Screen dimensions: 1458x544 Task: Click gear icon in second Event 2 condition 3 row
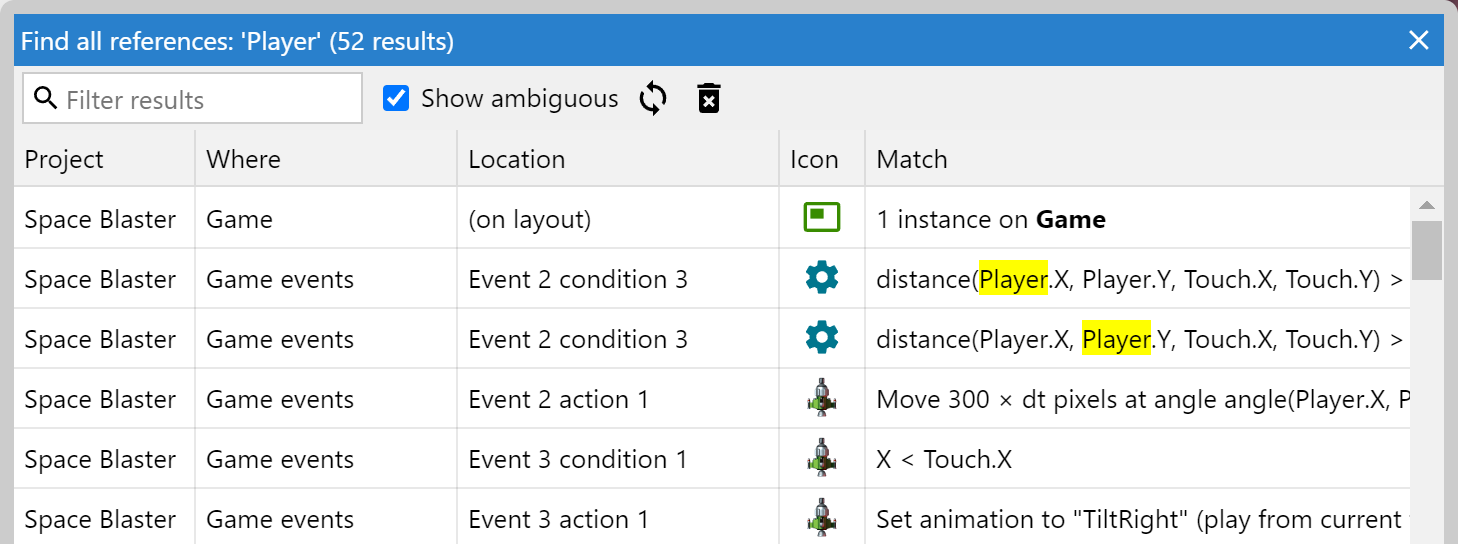click(x=821, y=339)
